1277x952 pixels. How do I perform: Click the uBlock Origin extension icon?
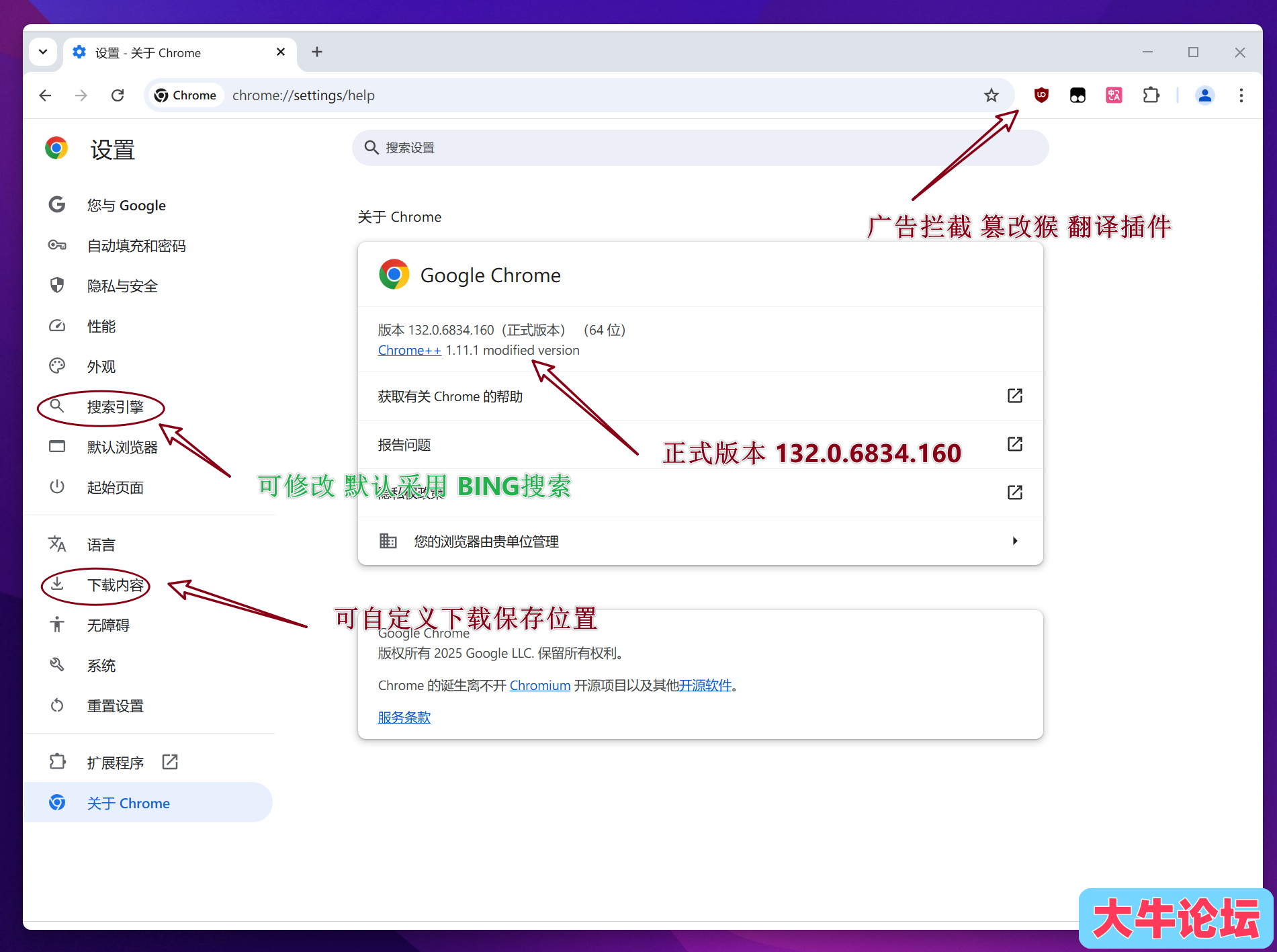[1041, 95]
